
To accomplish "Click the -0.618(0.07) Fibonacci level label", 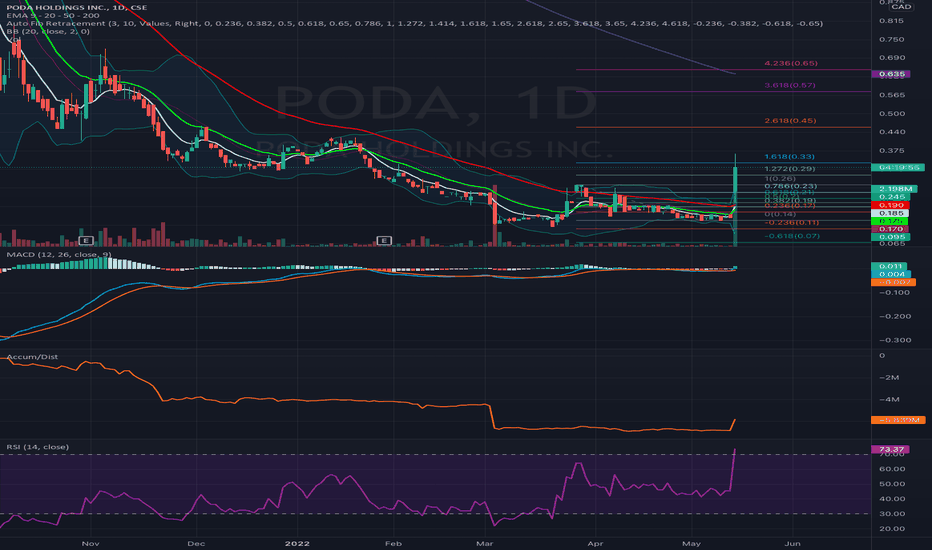I will click(792, 236).
